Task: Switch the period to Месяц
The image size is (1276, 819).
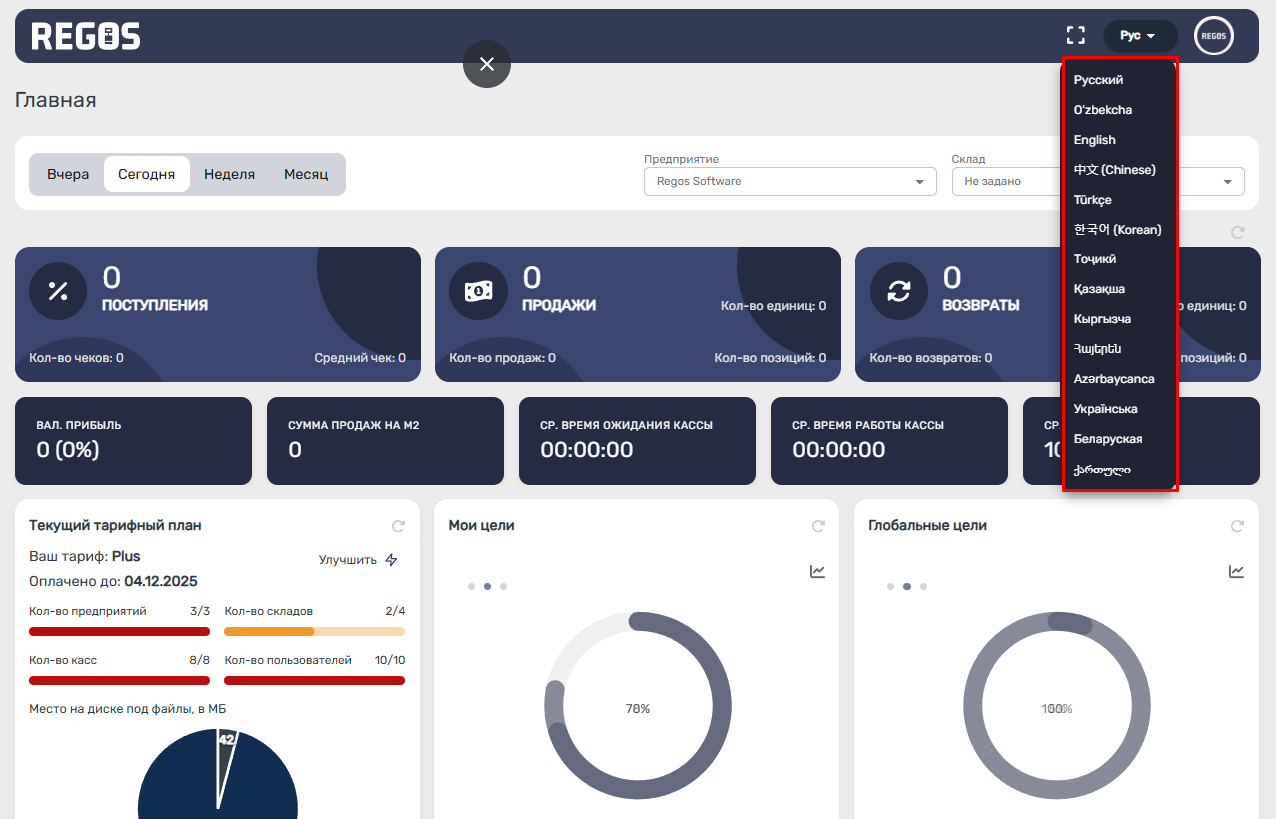Action: coord(306,174)
